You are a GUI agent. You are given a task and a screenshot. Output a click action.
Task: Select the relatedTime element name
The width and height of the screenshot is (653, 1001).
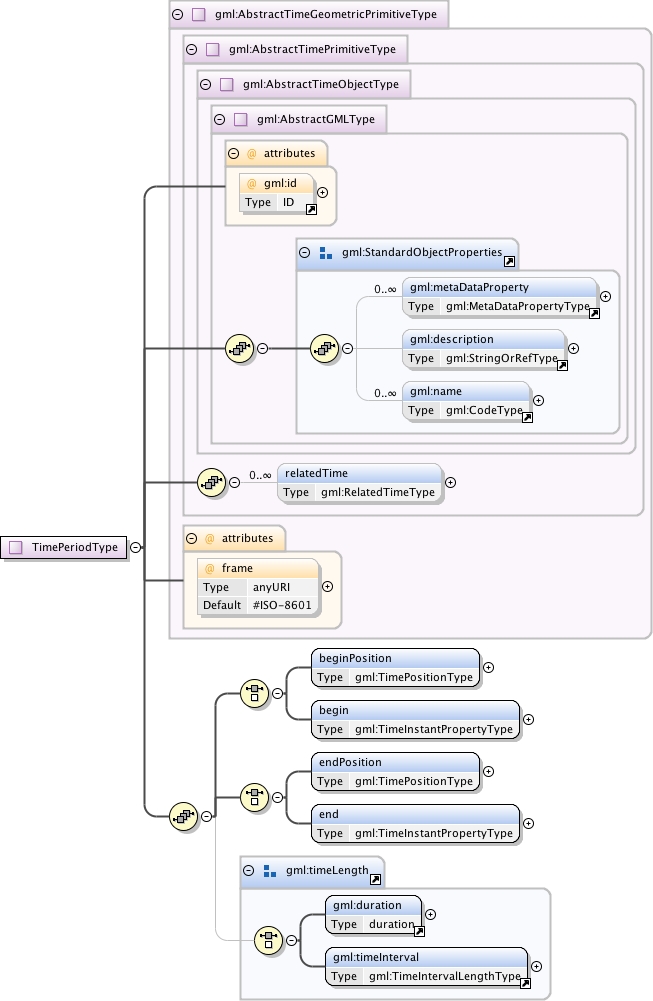click(317, 473)
